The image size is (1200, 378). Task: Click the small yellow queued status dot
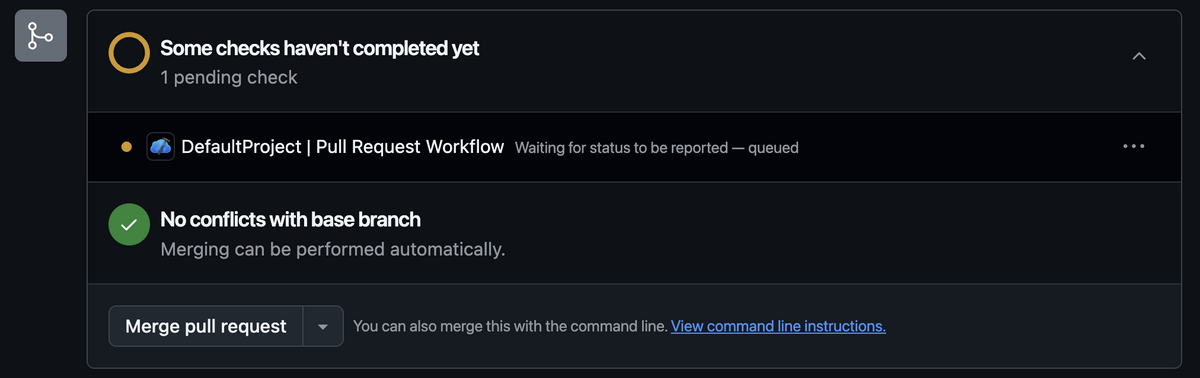[126, 147]
